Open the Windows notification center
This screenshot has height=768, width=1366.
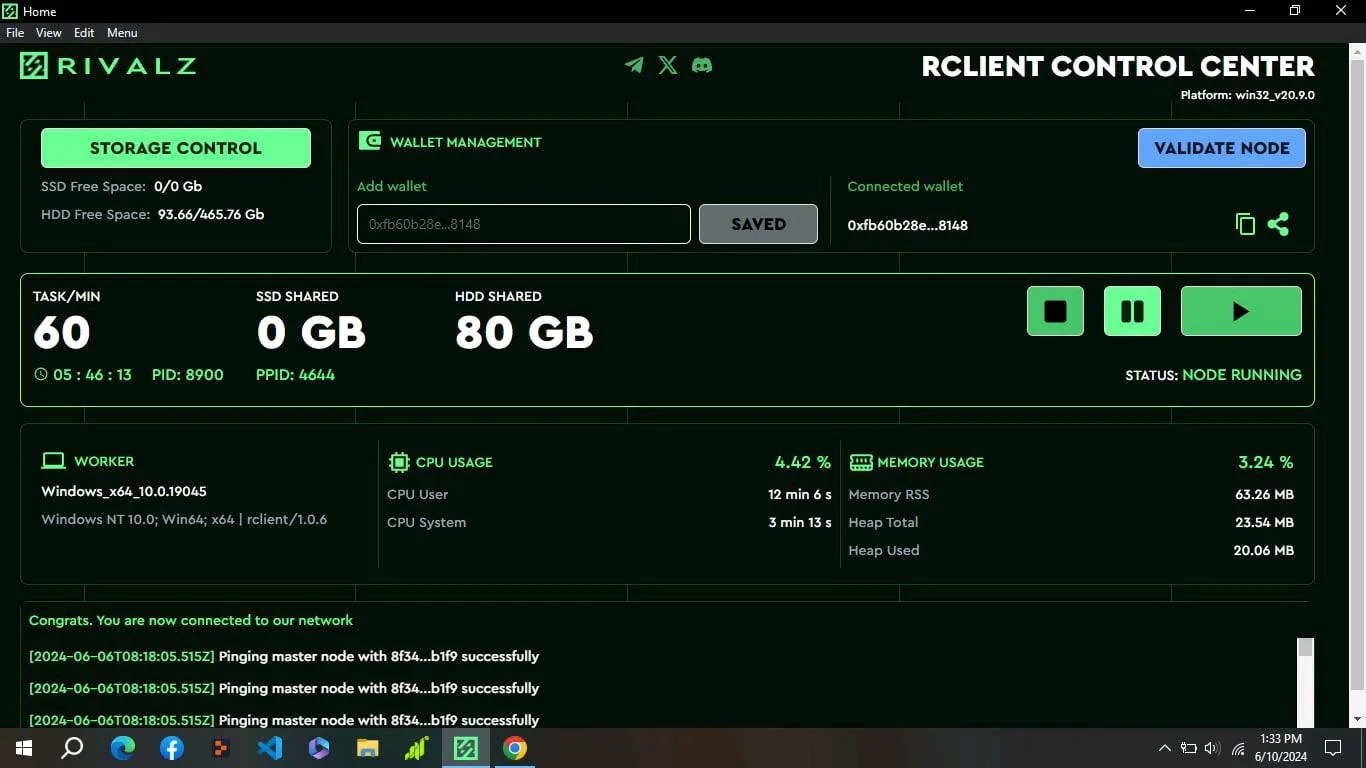pos(1332,748)
